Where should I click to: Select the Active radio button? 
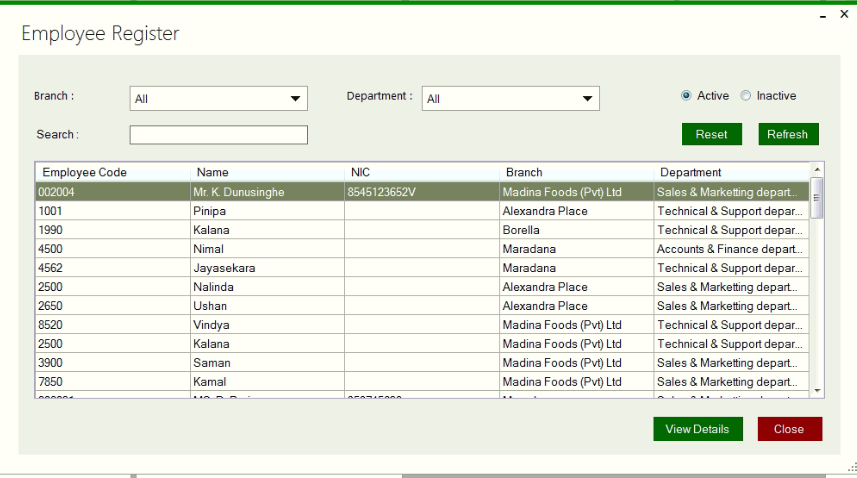pos(686,96)
